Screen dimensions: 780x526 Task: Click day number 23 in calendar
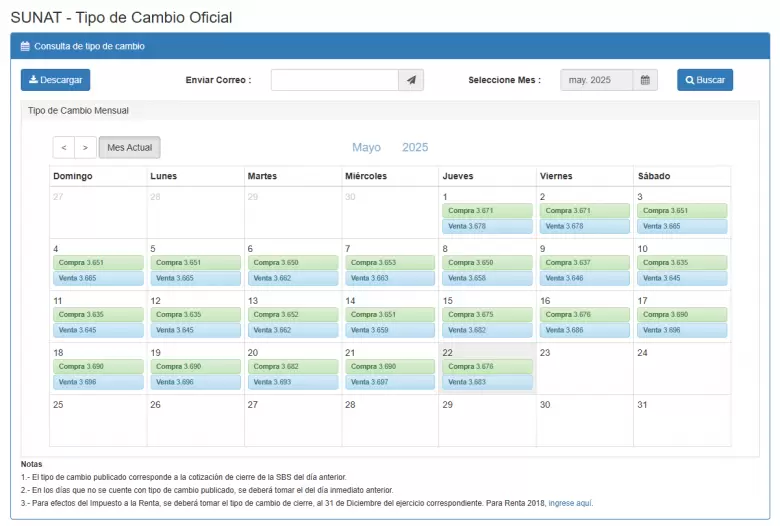coord(545,353)
